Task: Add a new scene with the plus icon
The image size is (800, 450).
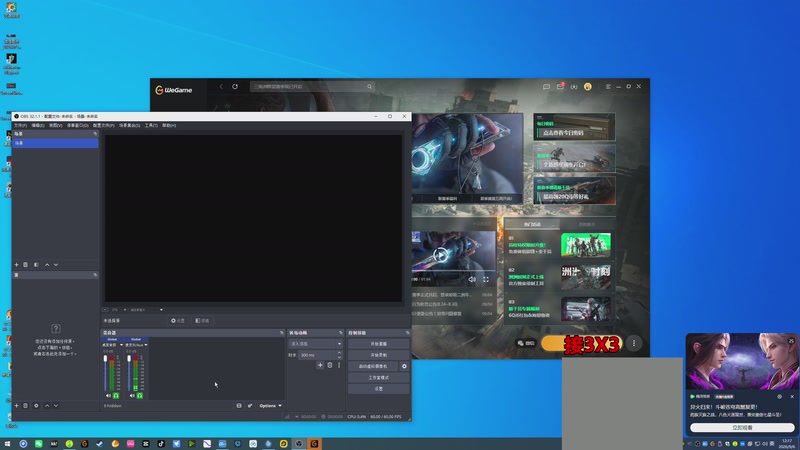Action: click(x=16, y=265)
